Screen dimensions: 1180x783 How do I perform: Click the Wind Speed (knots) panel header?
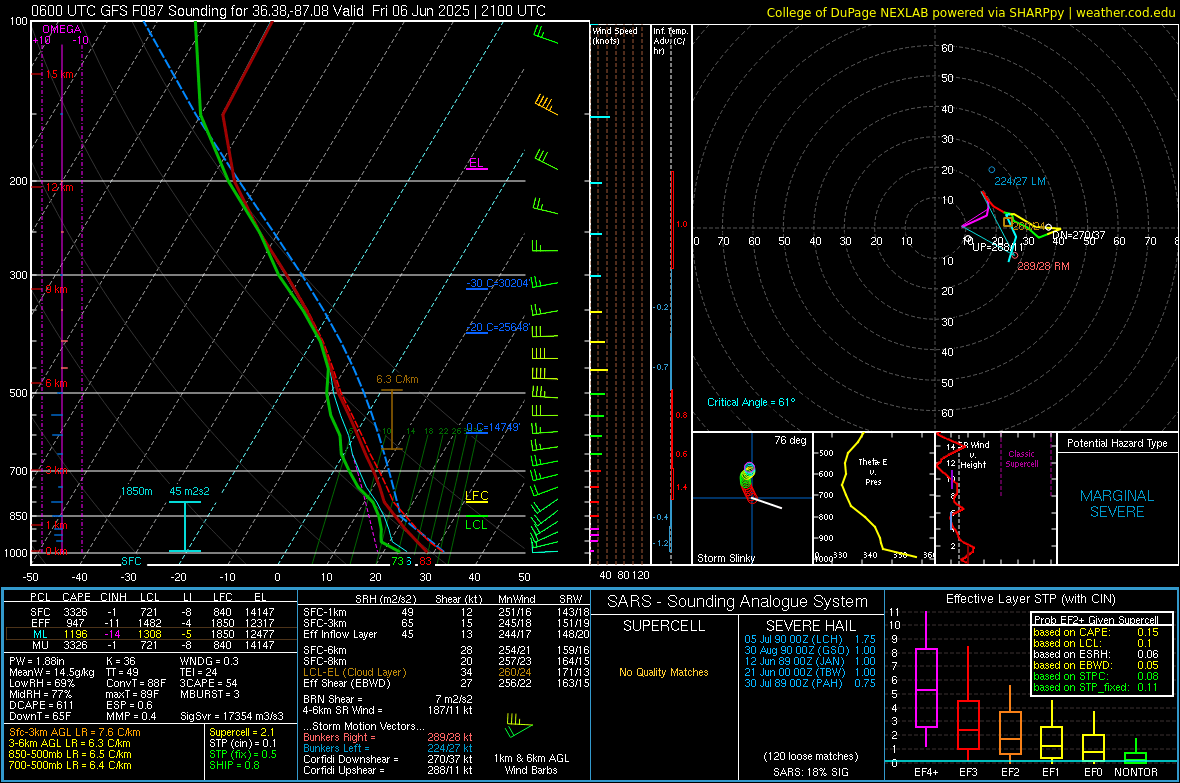(614, 35)
